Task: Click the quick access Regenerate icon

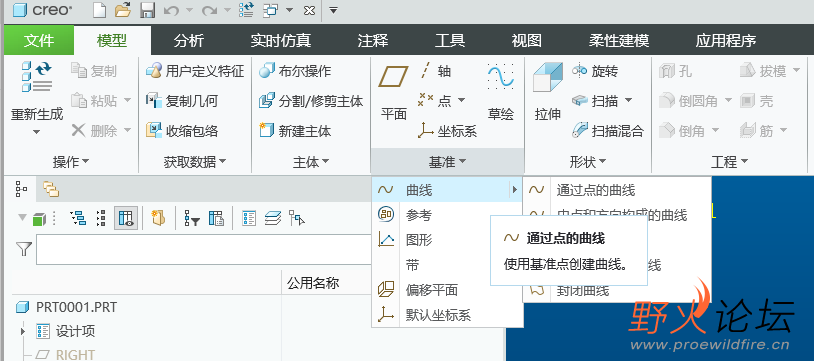Action: click(246, 10)
